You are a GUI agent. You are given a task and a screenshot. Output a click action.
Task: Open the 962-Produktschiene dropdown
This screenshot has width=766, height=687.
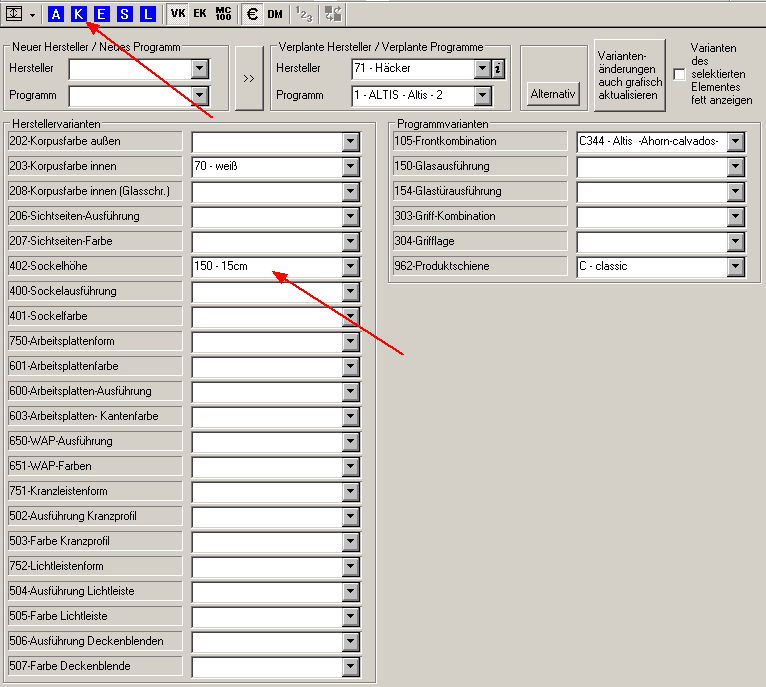[x=736, y=266]
